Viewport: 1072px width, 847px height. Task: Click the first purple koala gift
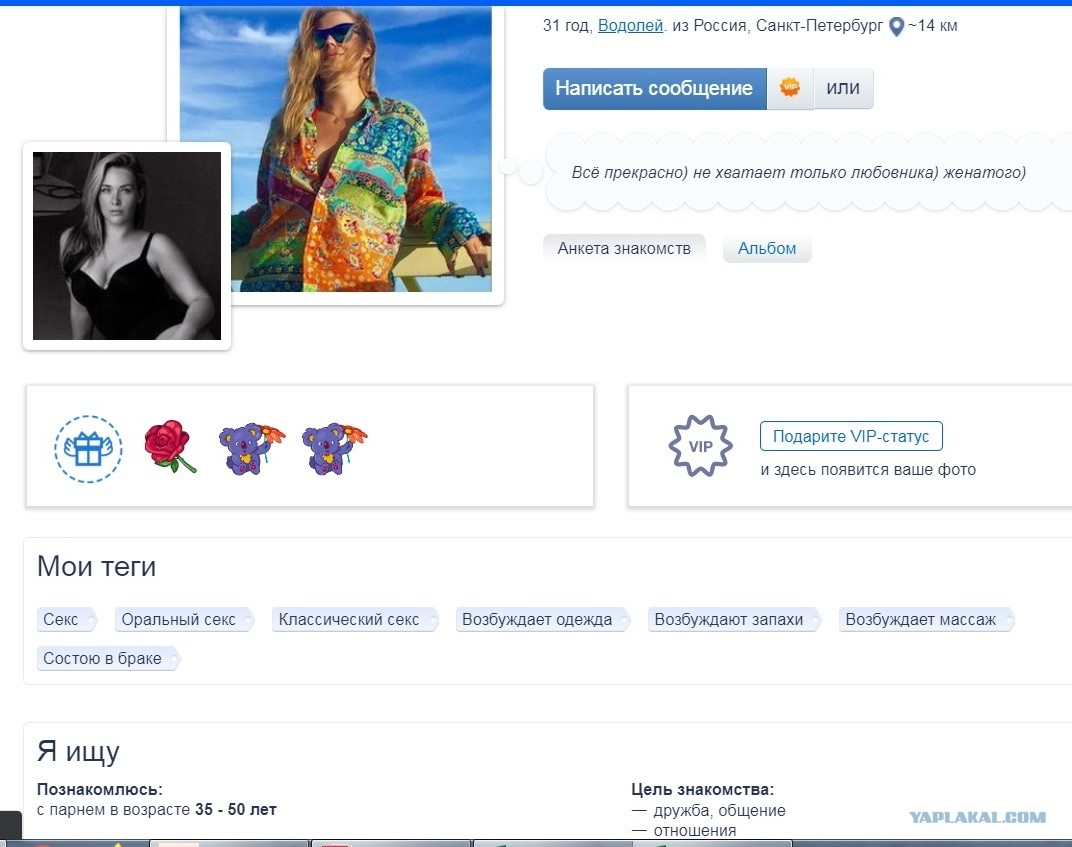(x=251, y=448)
